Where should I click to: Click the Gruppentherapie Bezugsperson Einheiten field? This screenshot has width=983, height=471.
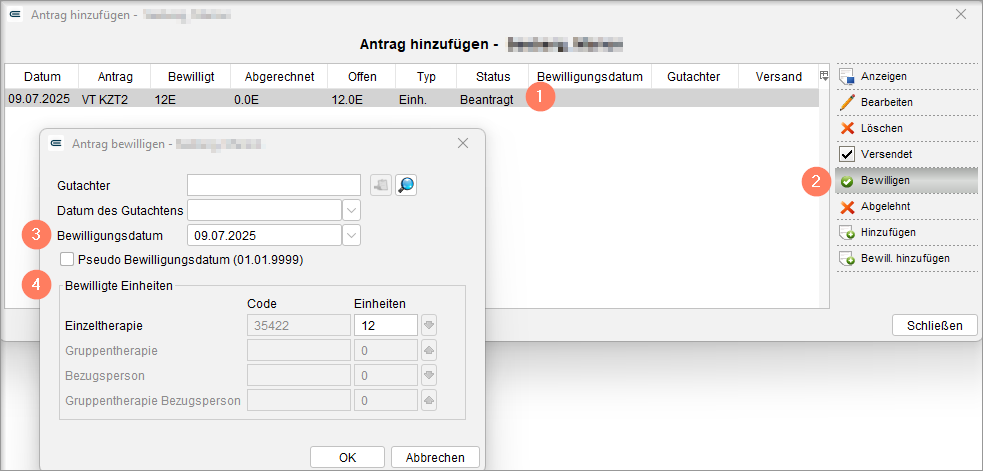tap(386, 400)
